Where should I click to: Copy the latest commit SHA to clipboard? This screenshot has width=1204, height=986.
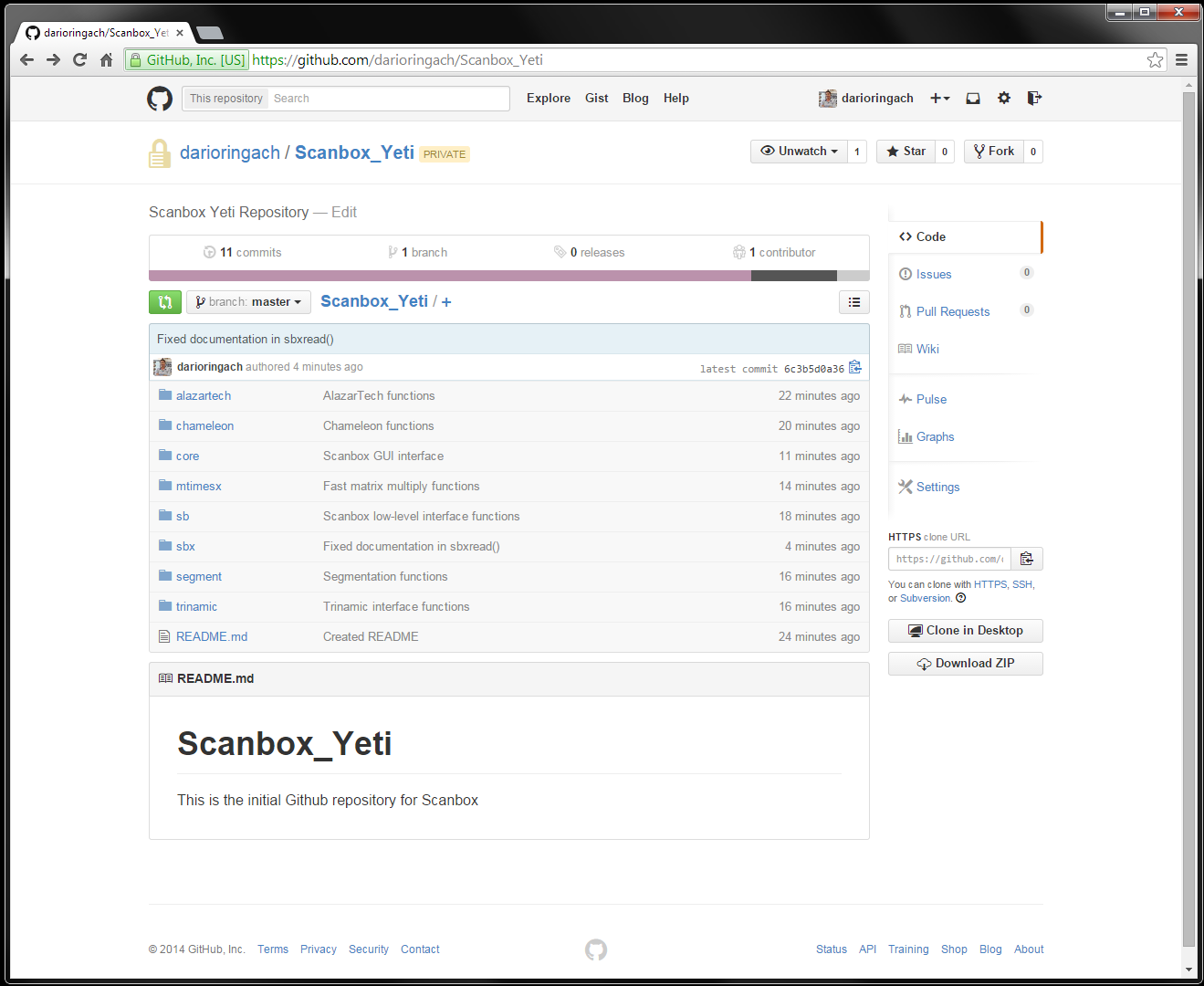855,368
